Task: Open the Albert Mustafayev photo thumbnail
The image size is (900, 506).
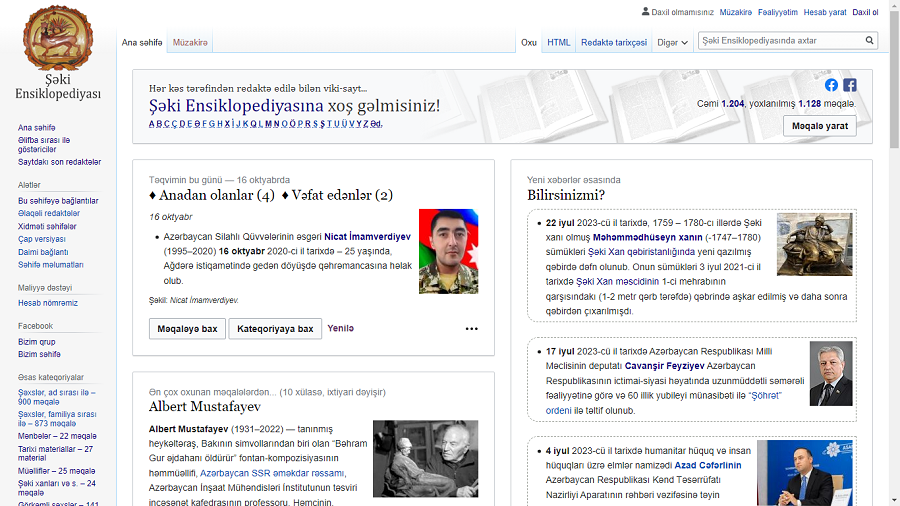Action: [x=425, y=458]
